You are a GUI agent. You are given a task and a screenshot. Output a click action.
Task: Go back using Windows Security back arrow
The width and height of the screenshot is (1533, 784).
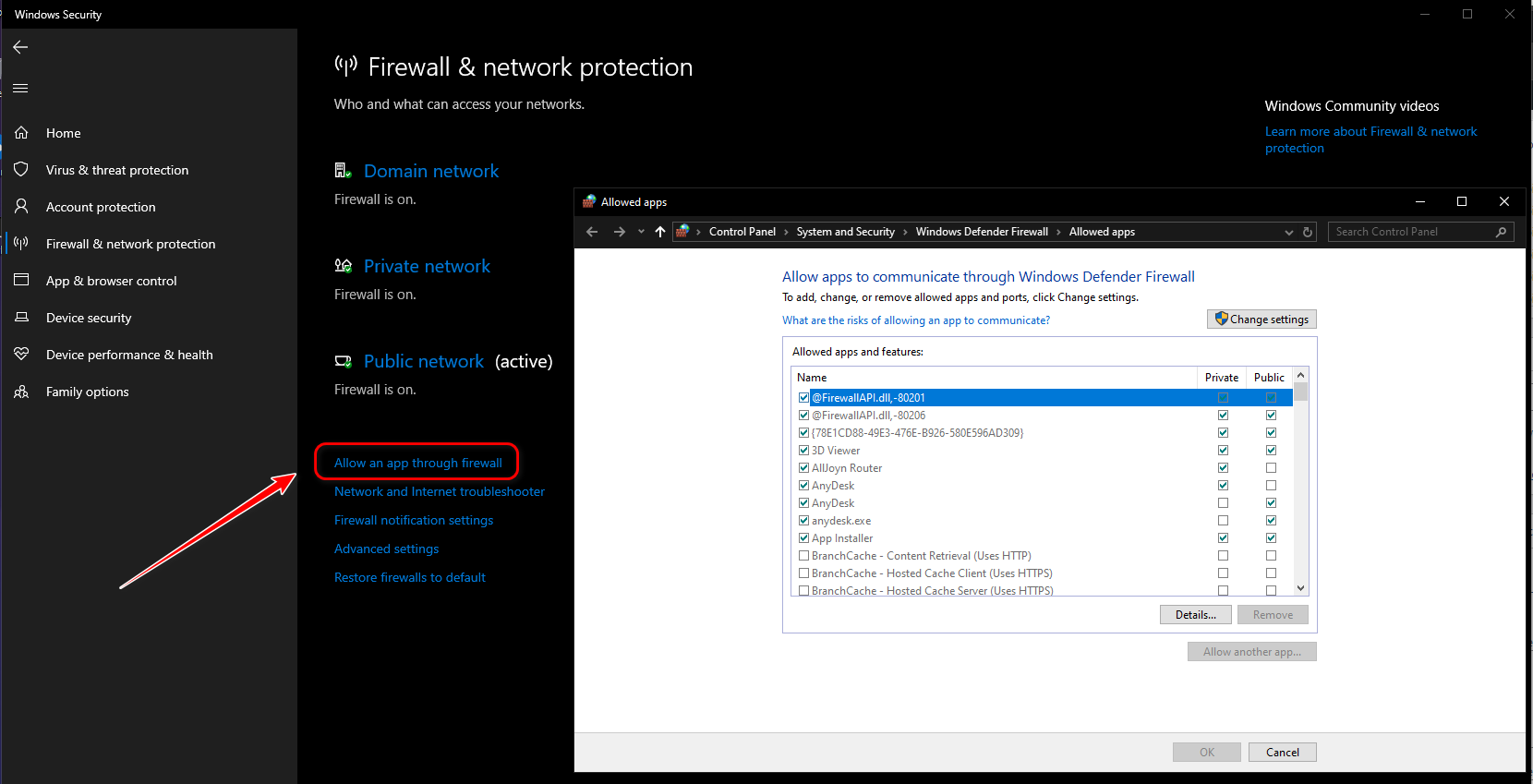point(20,47)
